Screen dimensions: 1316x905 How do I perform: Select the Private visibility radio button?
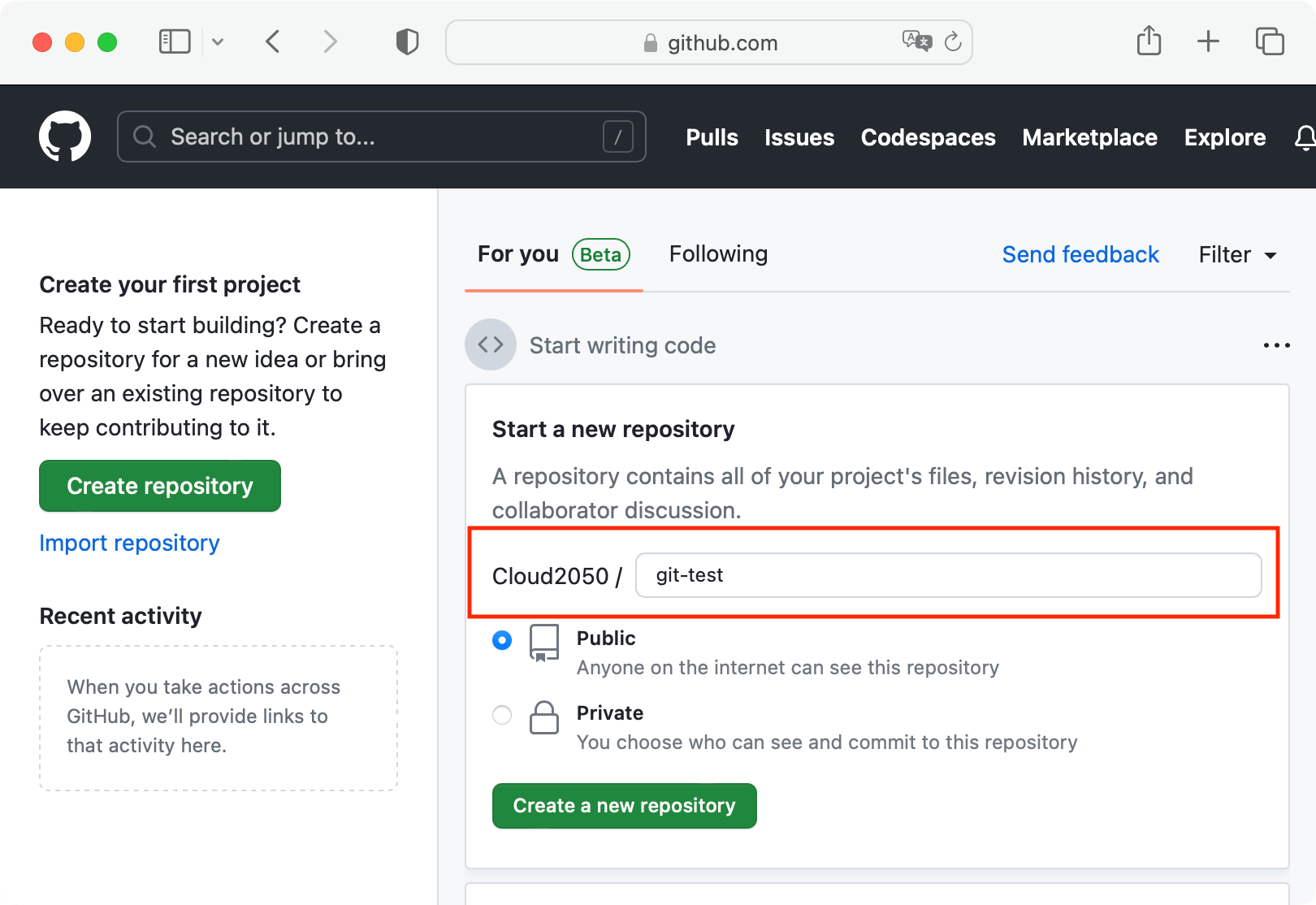[502, 715]
